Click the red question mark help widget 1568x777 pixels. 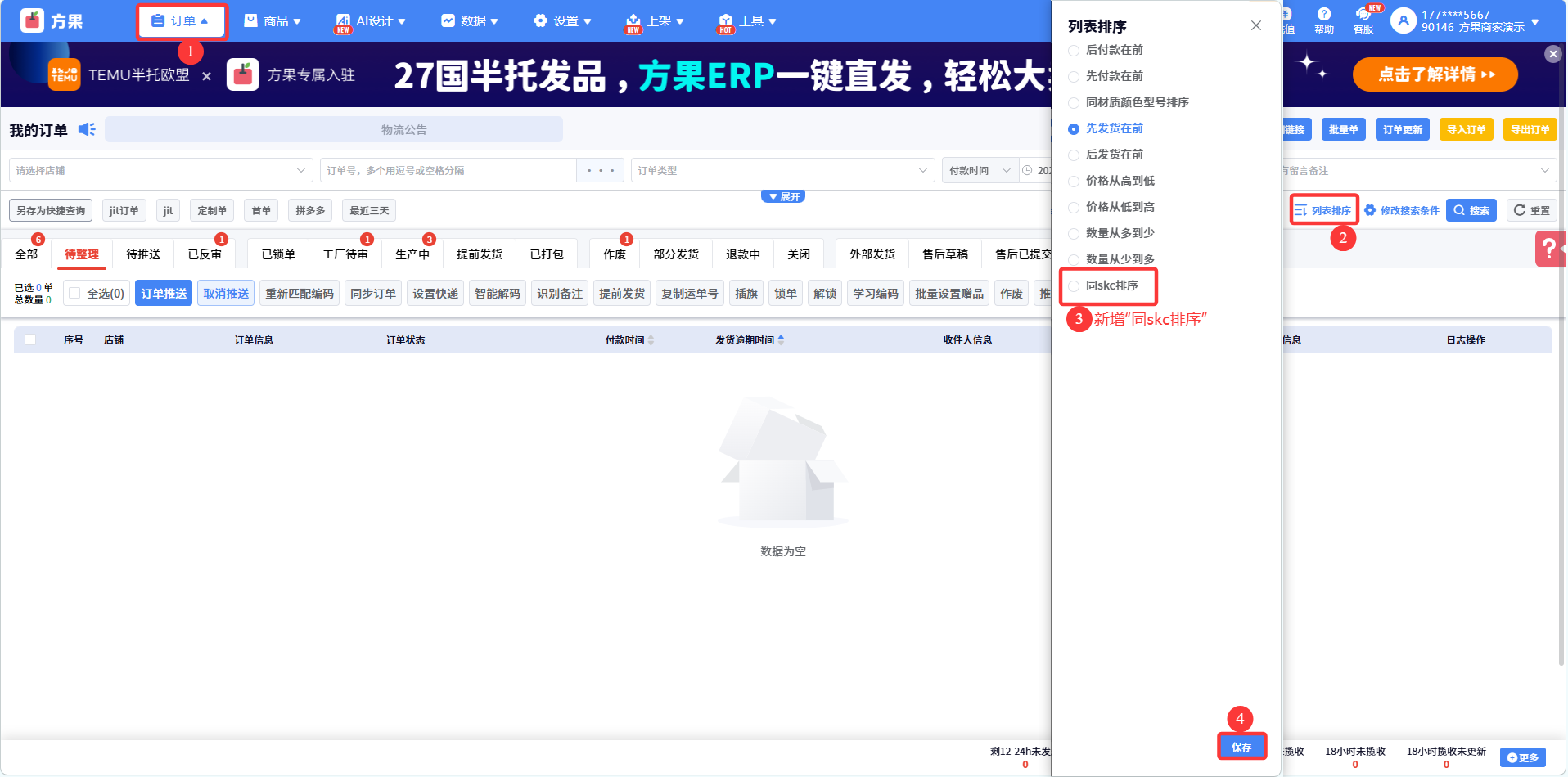tap(1549, 249)
